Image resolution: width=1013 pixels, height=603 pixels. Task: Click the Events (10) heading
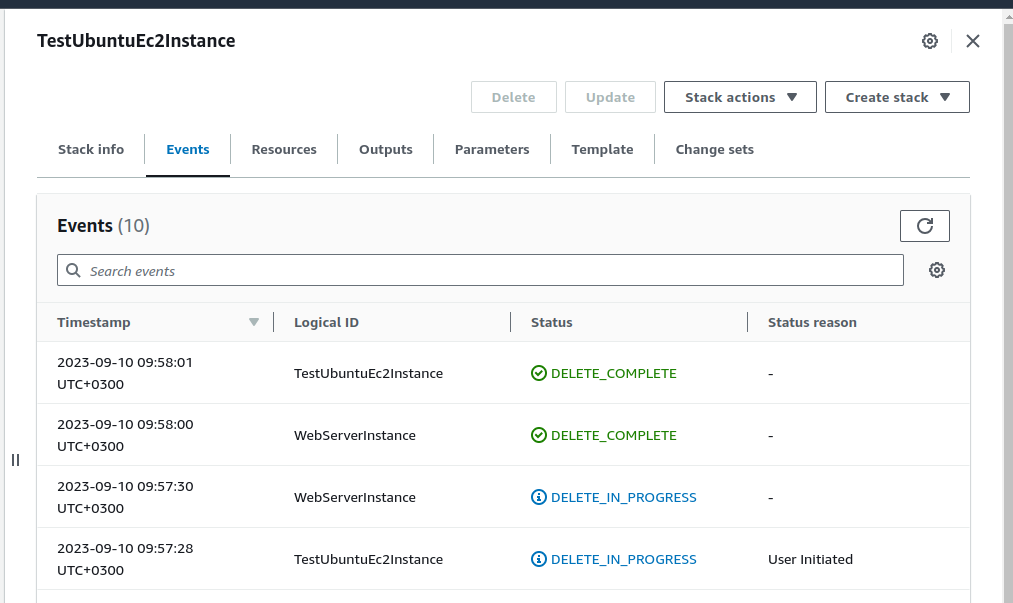[103, 226]
